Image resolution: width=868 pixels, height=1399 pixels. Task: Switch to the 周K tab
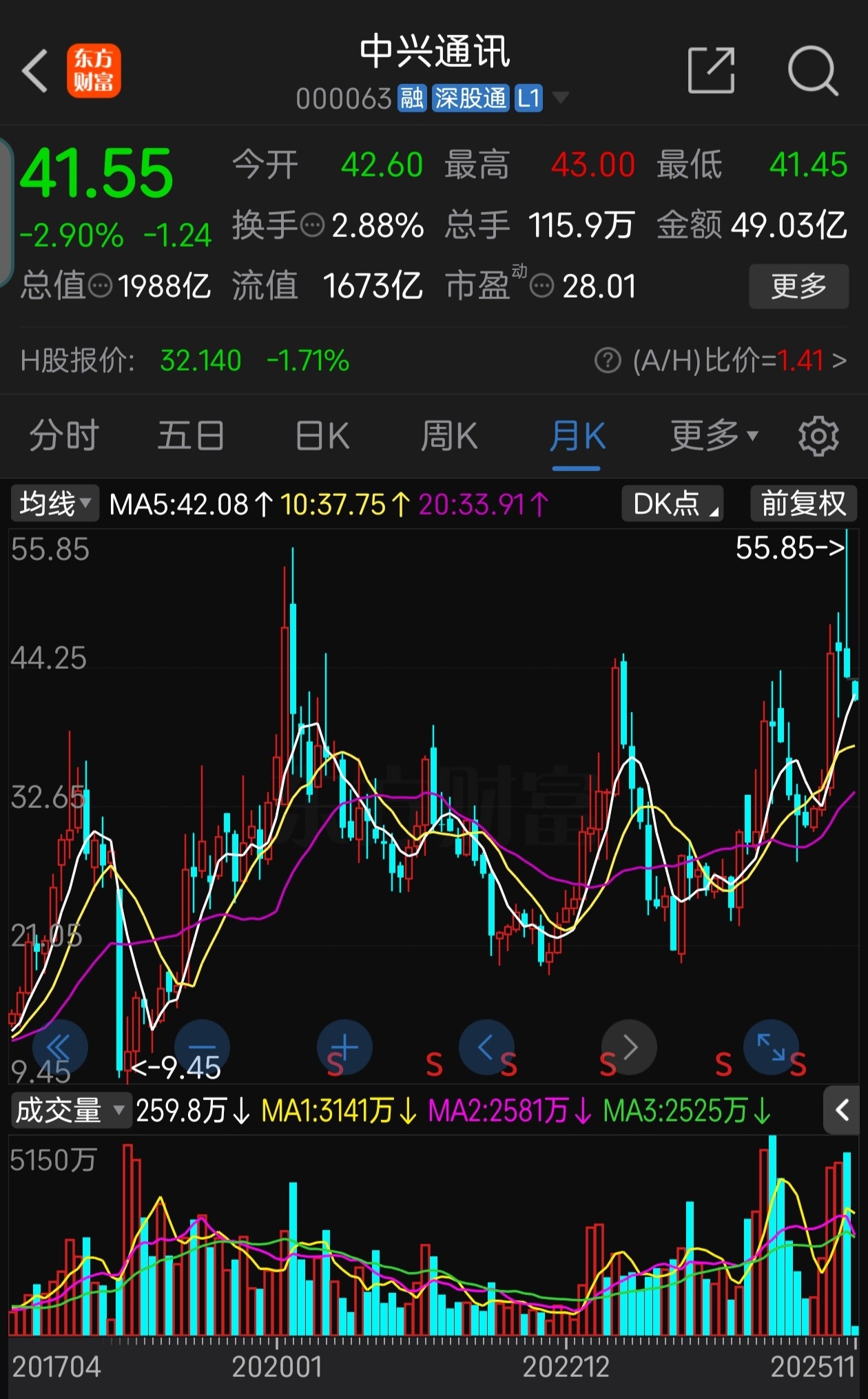[449, 436]
